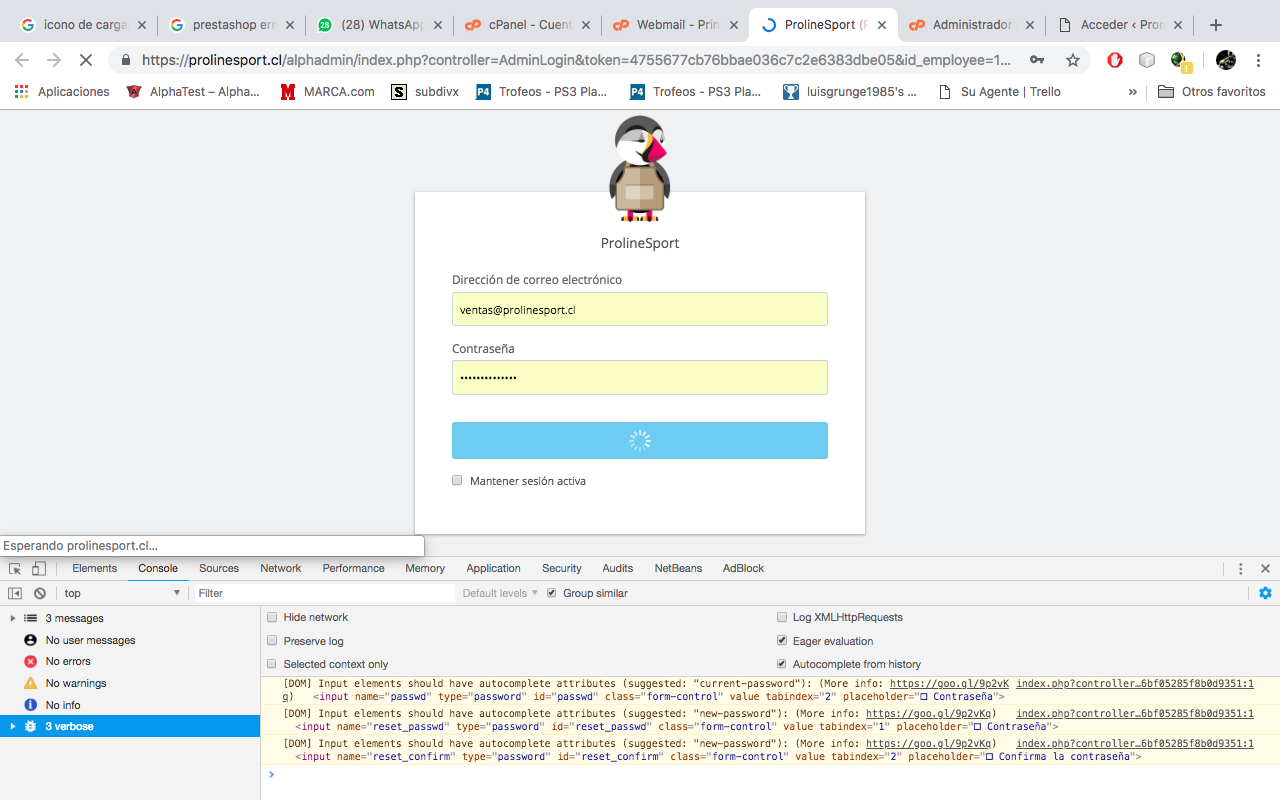Toggle the DevTools device toolbar
This screenshot has width=1280, height=800.
(x=39, y=569)
